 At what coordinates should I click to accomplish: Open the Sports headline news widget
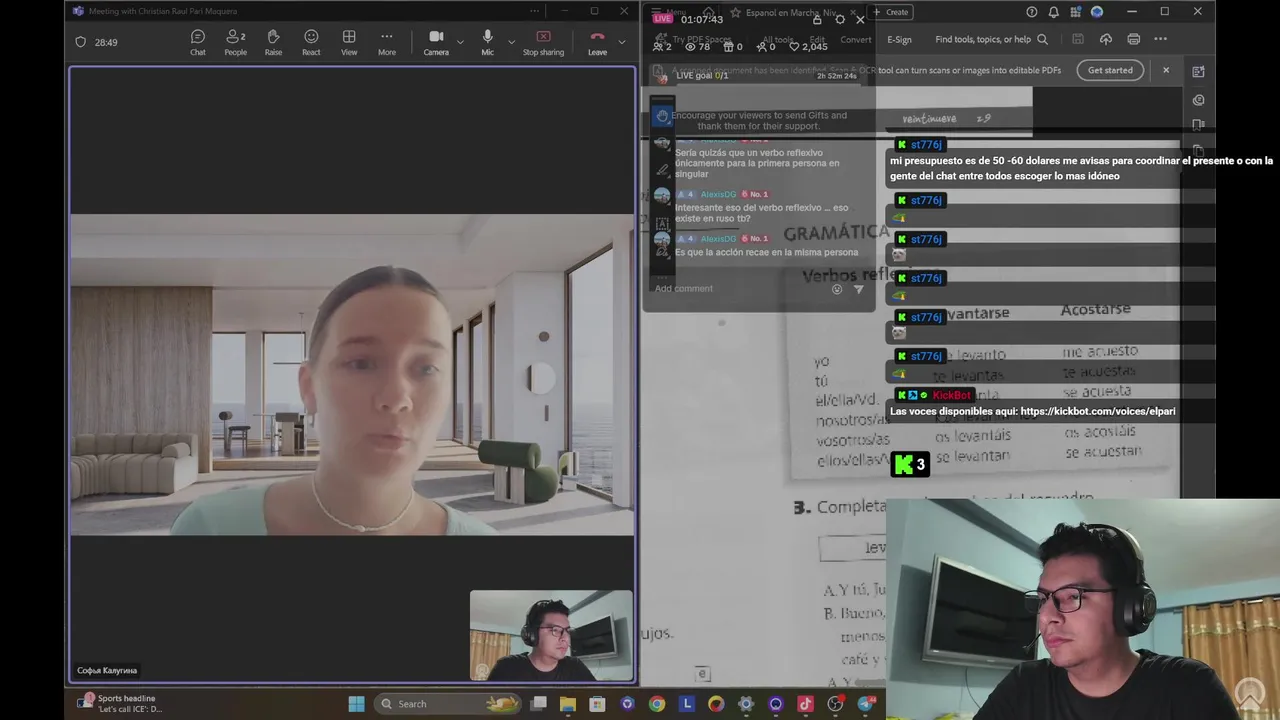pos(120,704)
